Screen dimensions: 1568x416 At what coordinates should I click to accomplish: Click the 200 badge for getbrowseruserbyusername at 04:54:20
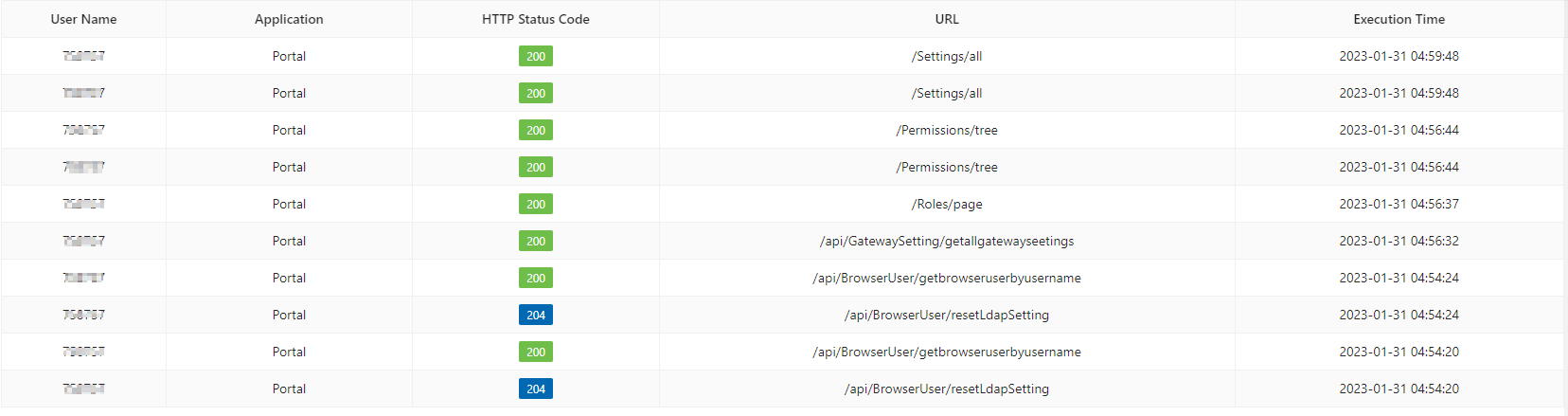(x=536, y=352)
